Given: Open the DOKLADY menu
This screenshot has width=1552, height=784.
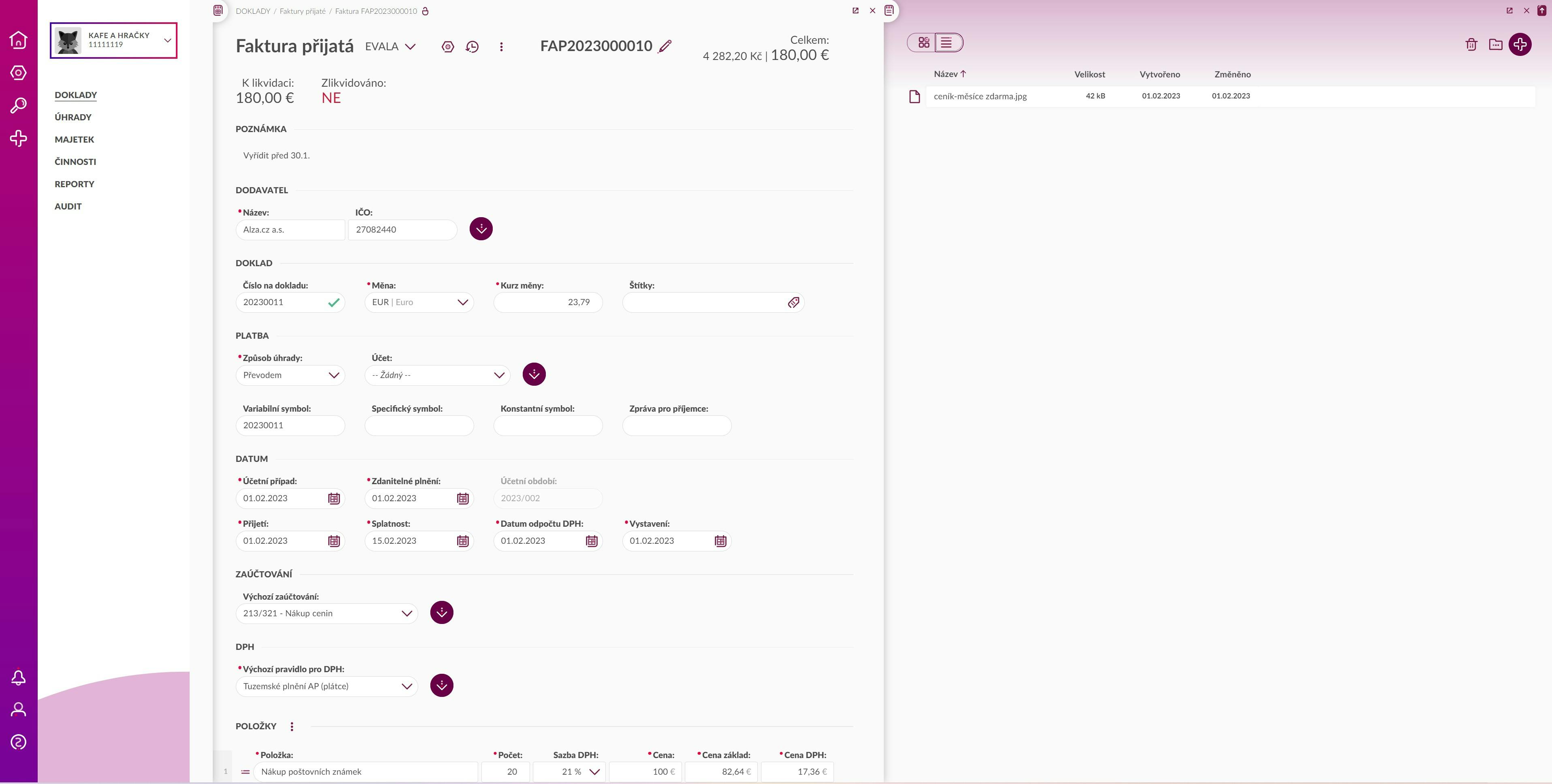Looking at the screenshot, I should coord(76,95).
